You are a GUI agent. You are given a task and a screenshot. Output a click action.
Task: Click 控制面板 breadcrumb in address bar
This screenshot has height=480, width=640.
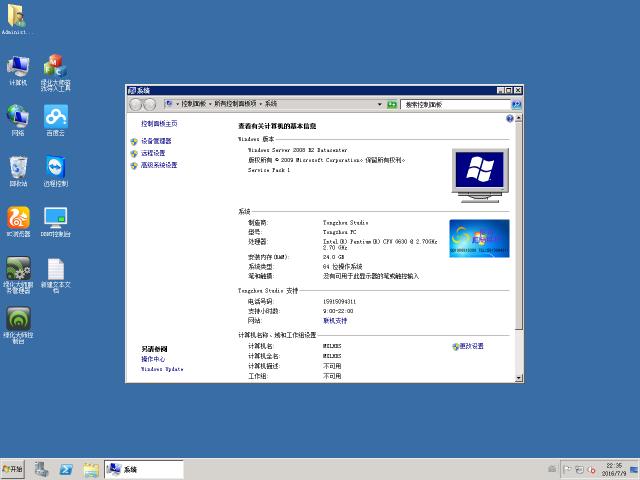coord(193,104)
